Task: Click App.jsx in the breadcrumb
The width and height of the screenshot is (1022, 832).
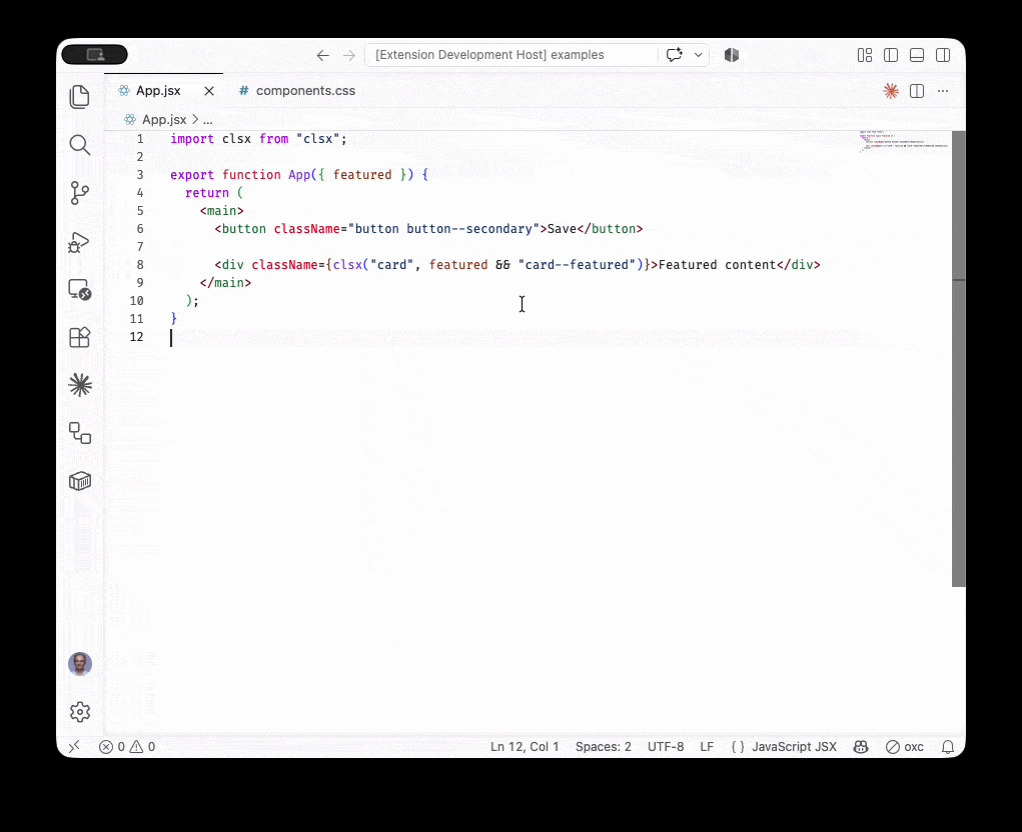Action: pyautogui.click(x=164, y=119)
